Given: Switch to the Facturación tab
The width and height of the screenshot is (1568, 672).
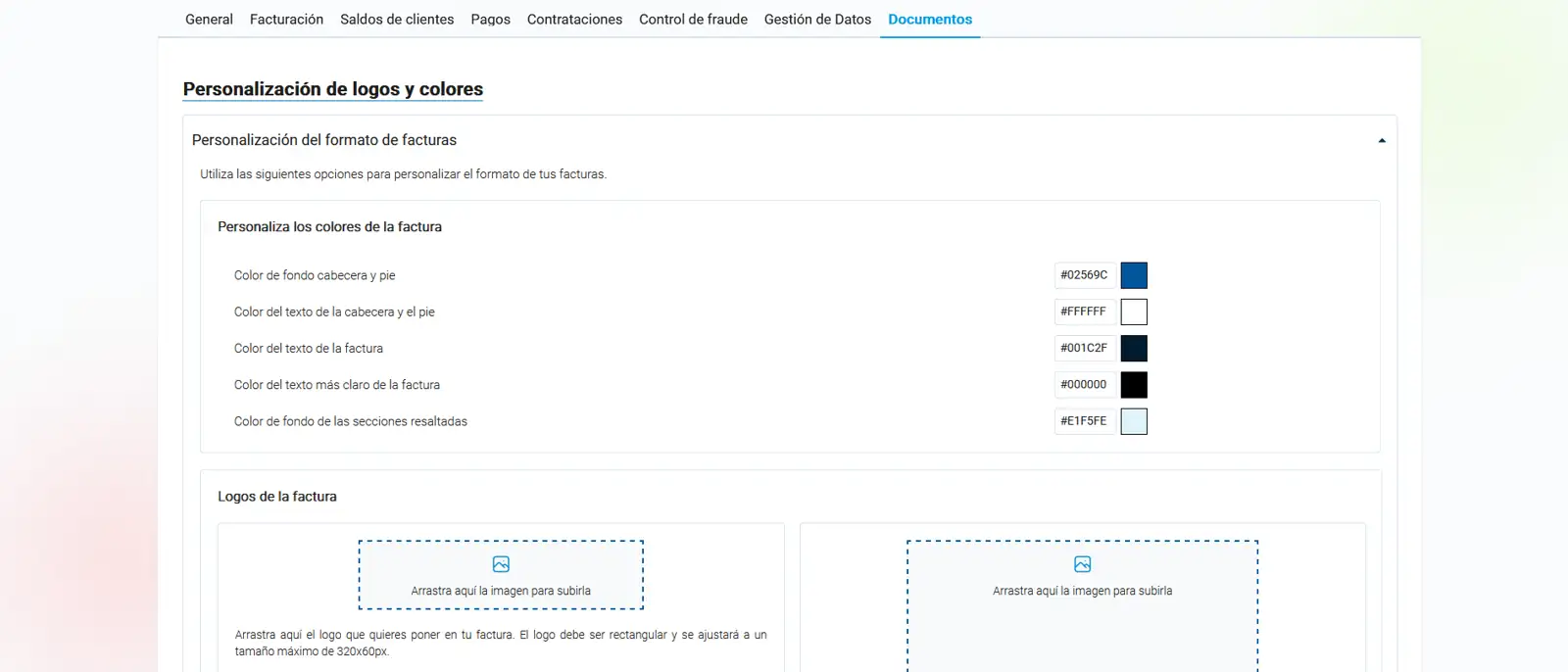Looking at the screenshot, I should coord(286,20).
